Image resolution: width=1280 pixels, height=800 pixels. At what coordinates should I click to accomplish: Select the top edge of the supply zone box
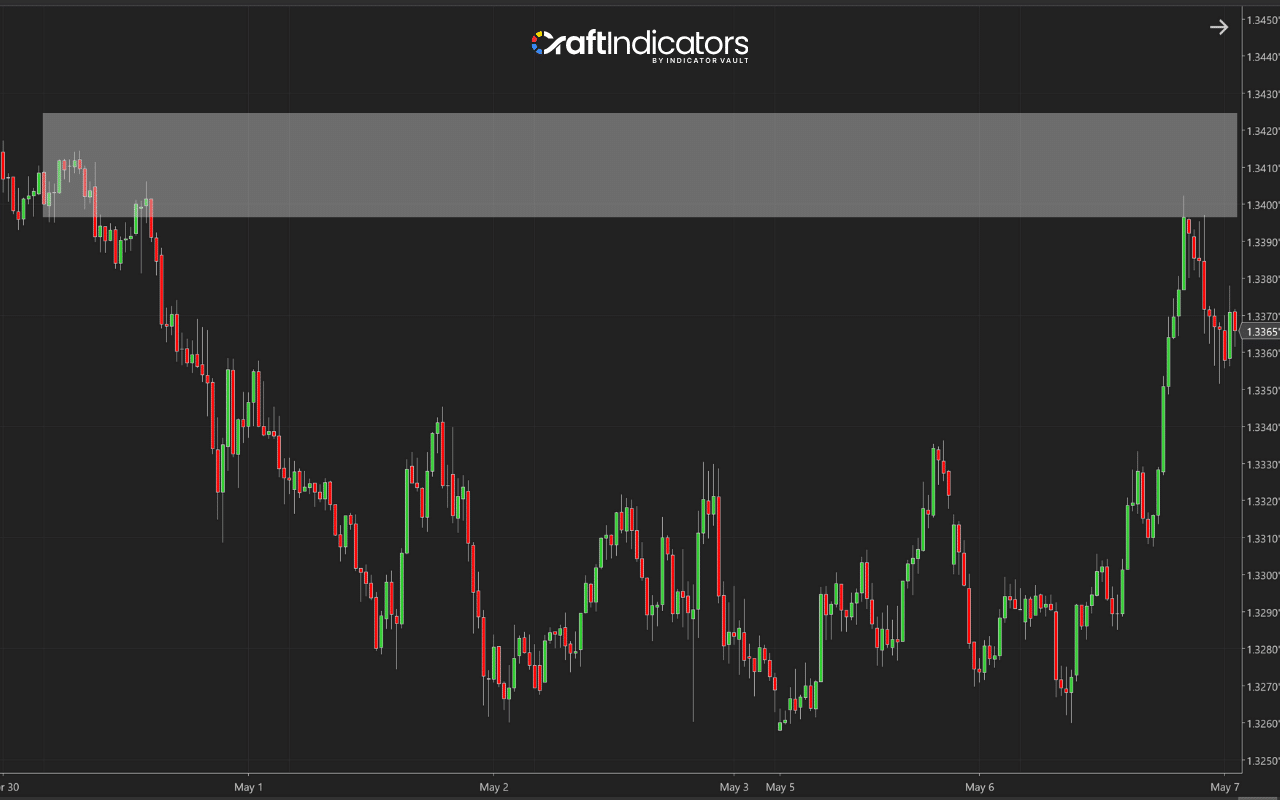pos(640,112)
